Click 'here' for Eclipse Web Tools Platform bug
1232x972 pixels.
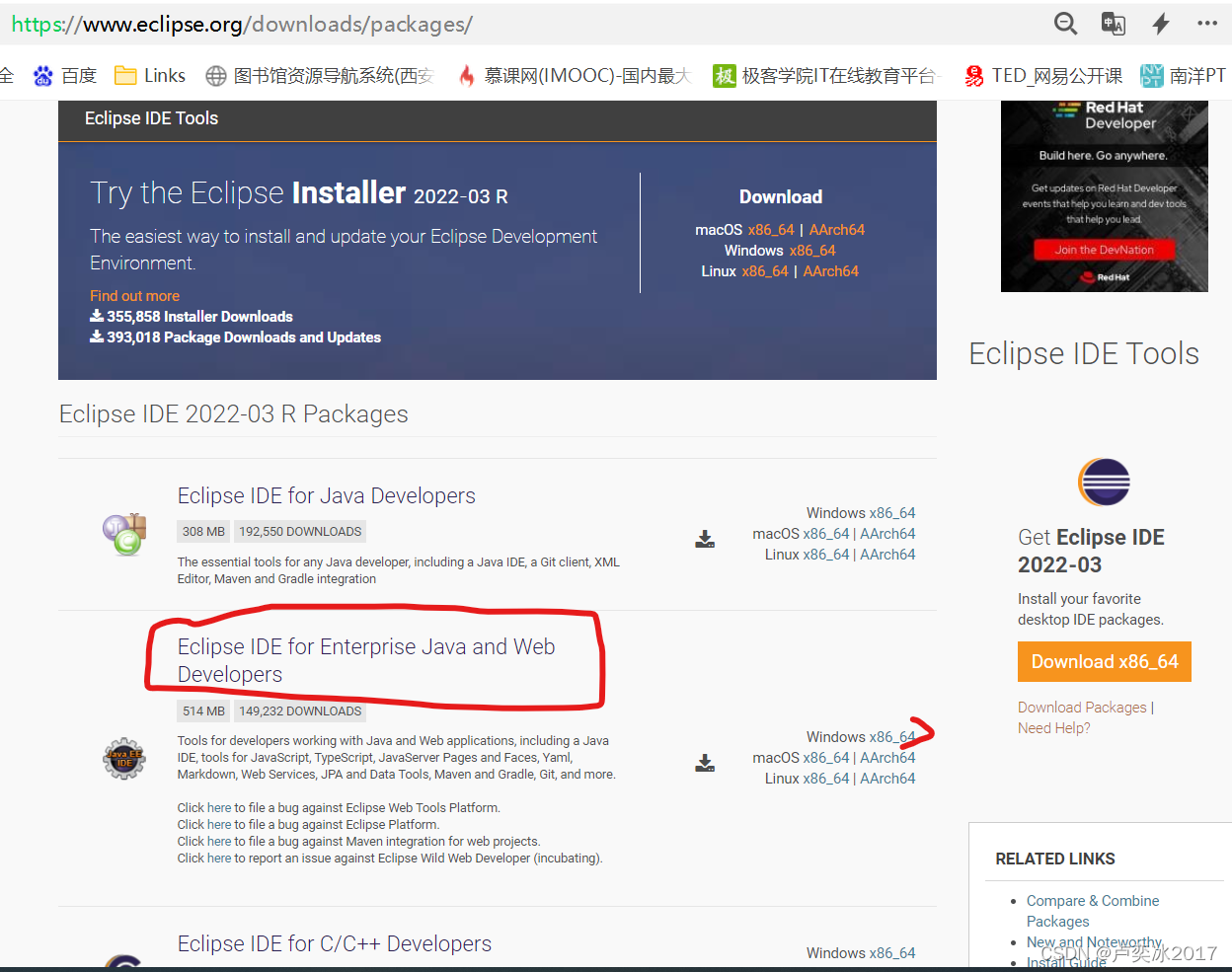click(219, 808)
